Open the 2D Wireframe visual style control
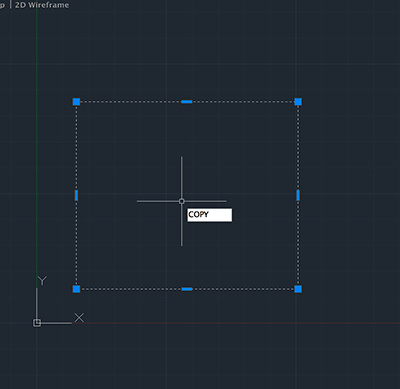The width and height of the screenshot is (400, 389). tap(42, 5)
